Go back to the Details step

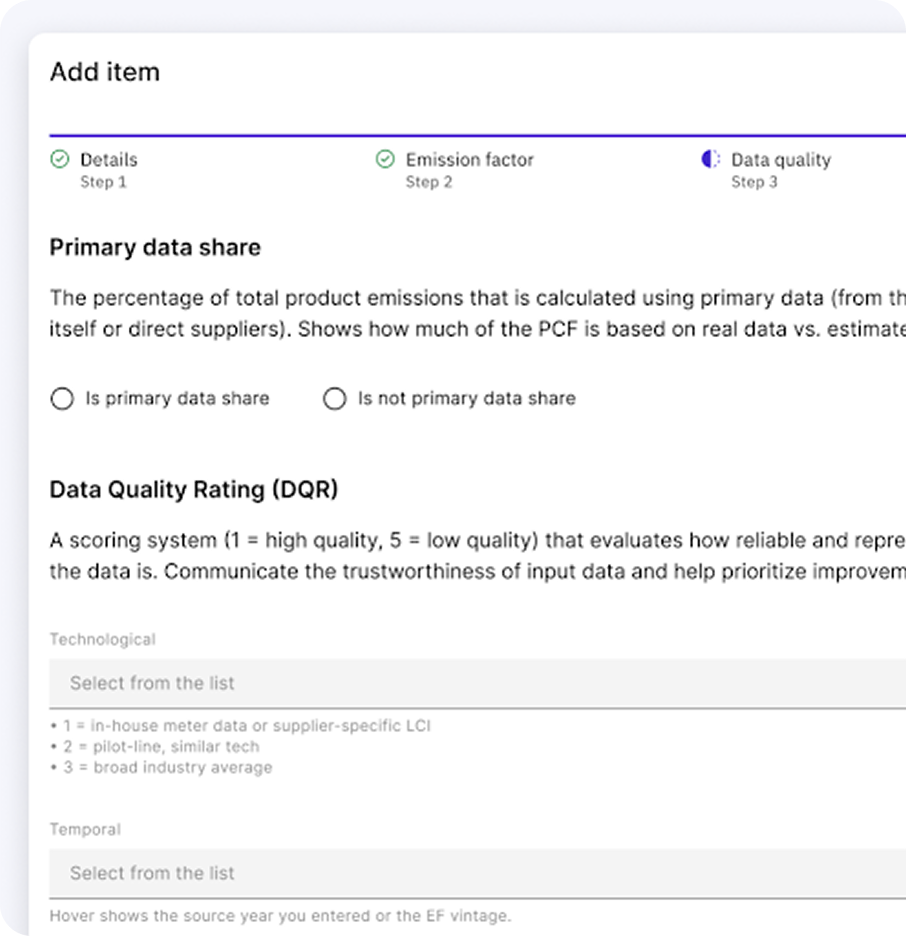[x=109, y=160]
